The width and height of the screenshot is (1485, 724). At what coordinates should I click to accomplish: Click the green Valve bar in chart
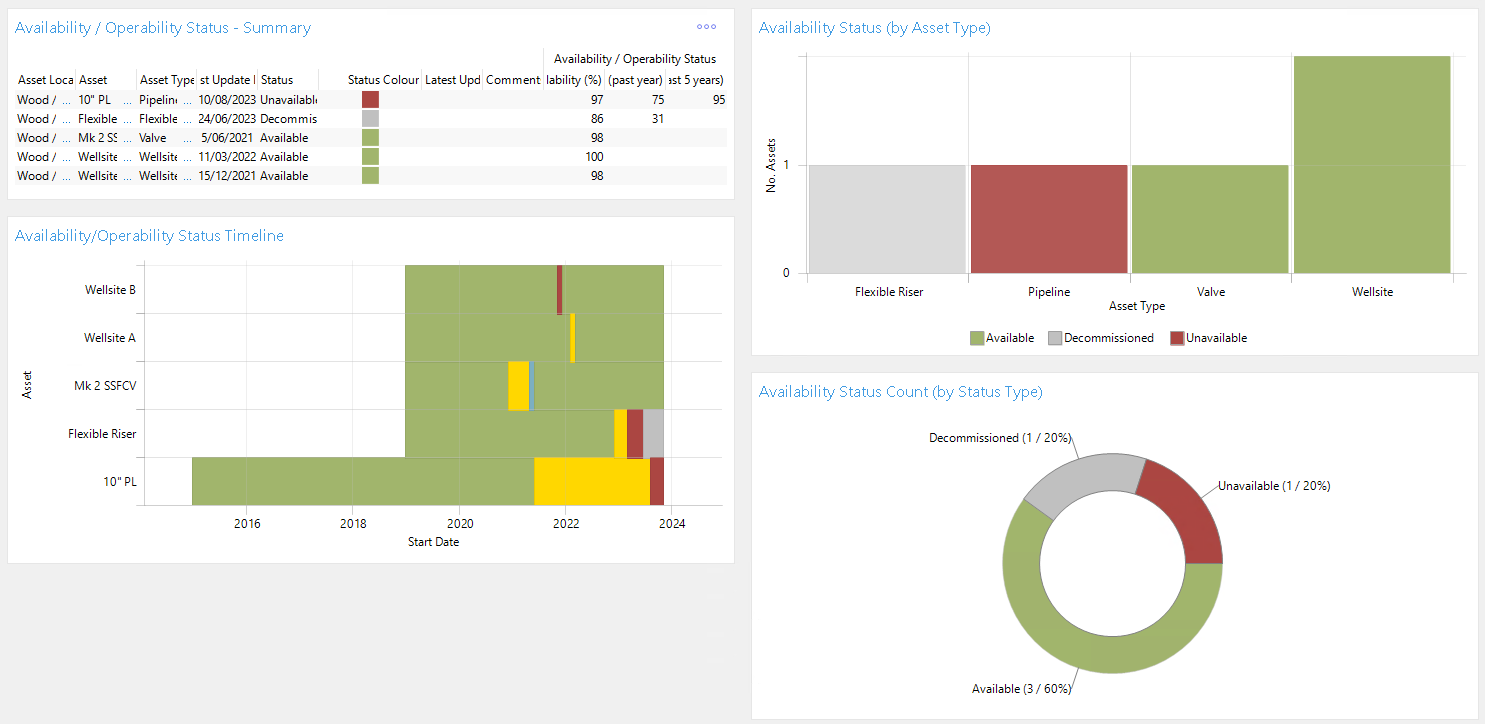pos(1210,219)
